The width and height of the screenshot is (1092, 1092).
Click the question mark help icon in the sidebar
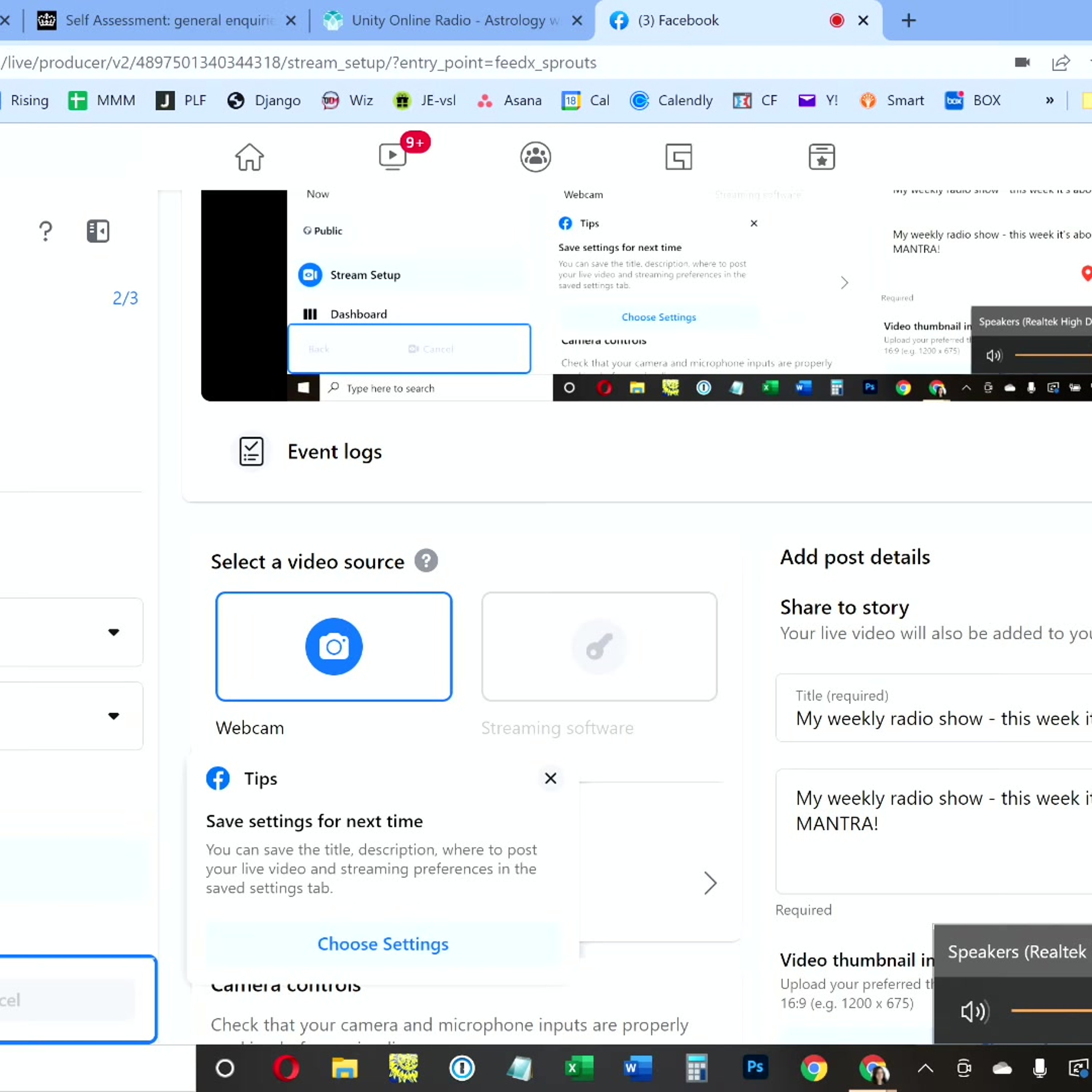coord(46,231)
